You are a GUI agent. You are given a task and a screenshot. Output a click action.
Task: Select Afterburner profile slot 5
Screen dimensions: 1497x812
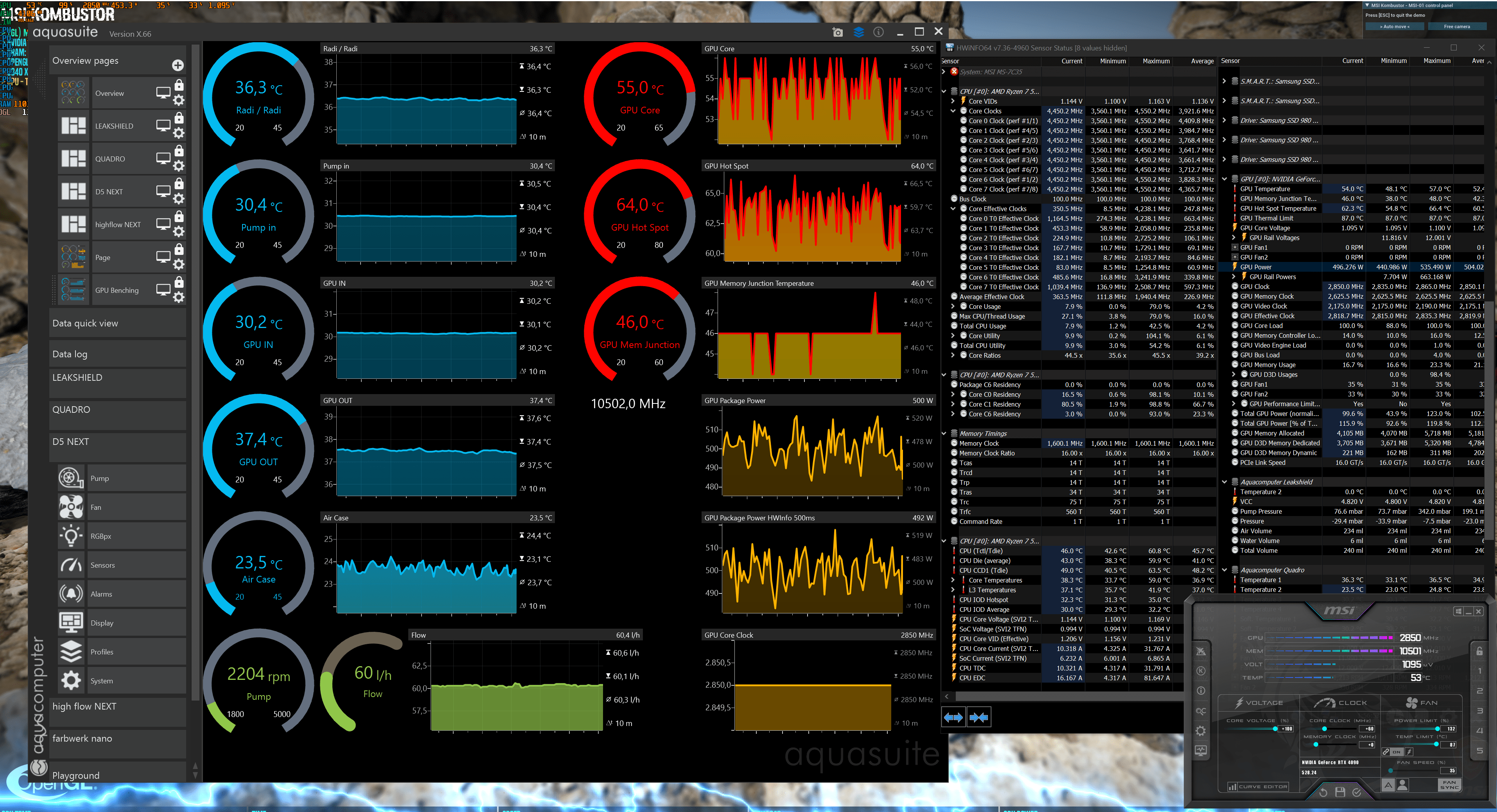click(1479, 751)
